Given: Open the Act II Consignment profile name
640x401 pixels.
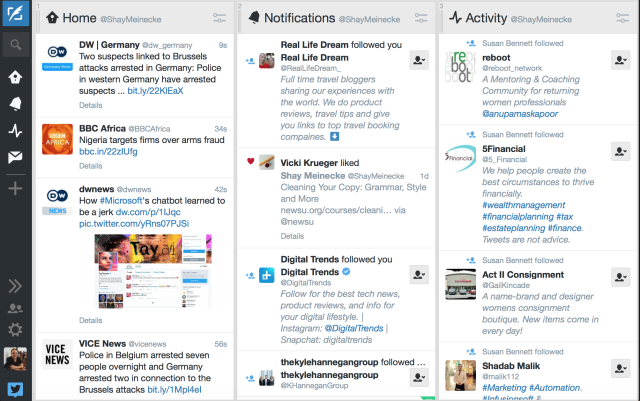Looking at the screenshot, I should pyautogui.click(x=523, y=274).
